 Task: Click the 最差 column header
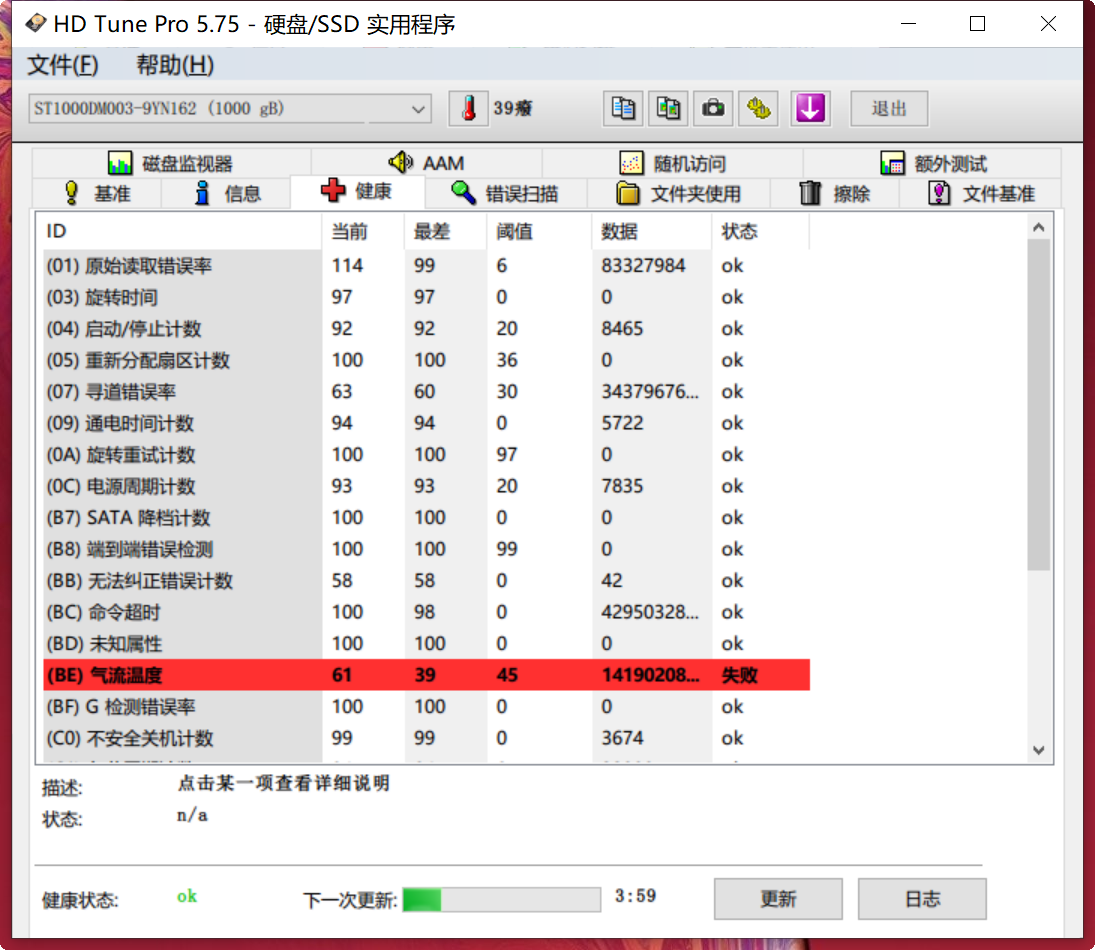[x=446, y=231]
